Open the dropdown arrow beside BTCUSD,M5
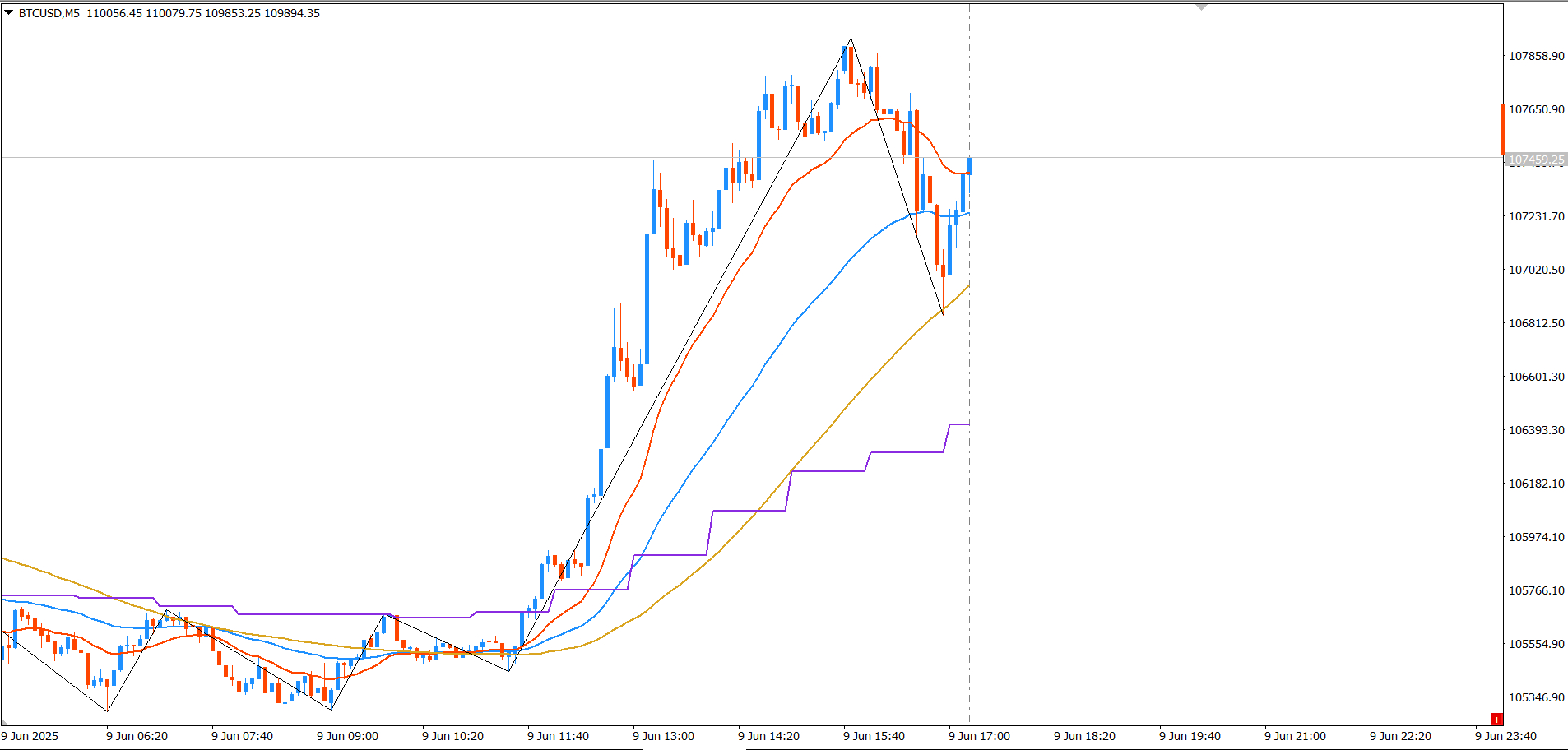 [x=9, y=12]
